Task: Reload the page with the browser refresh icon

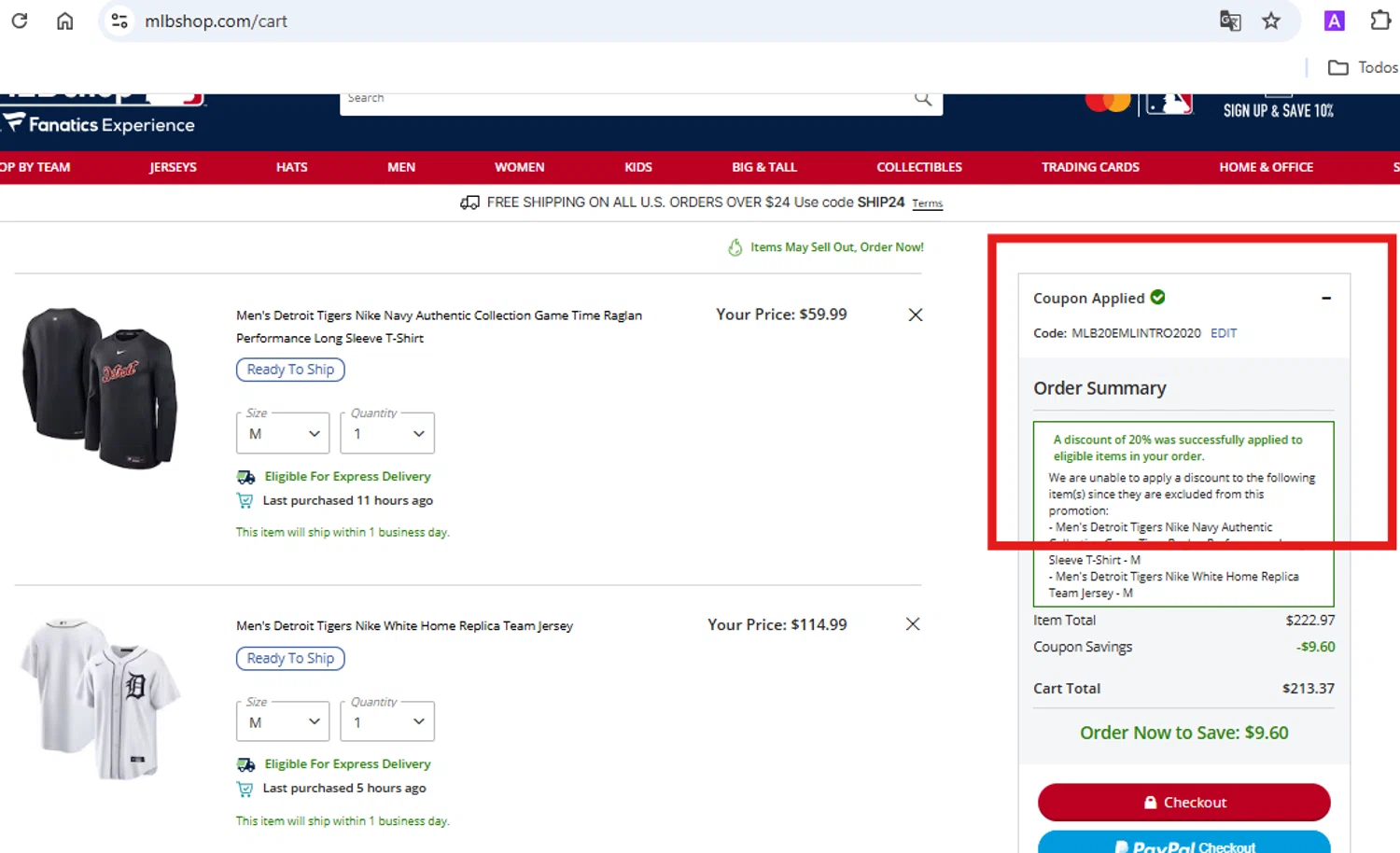Action: [x=20, y=21]
